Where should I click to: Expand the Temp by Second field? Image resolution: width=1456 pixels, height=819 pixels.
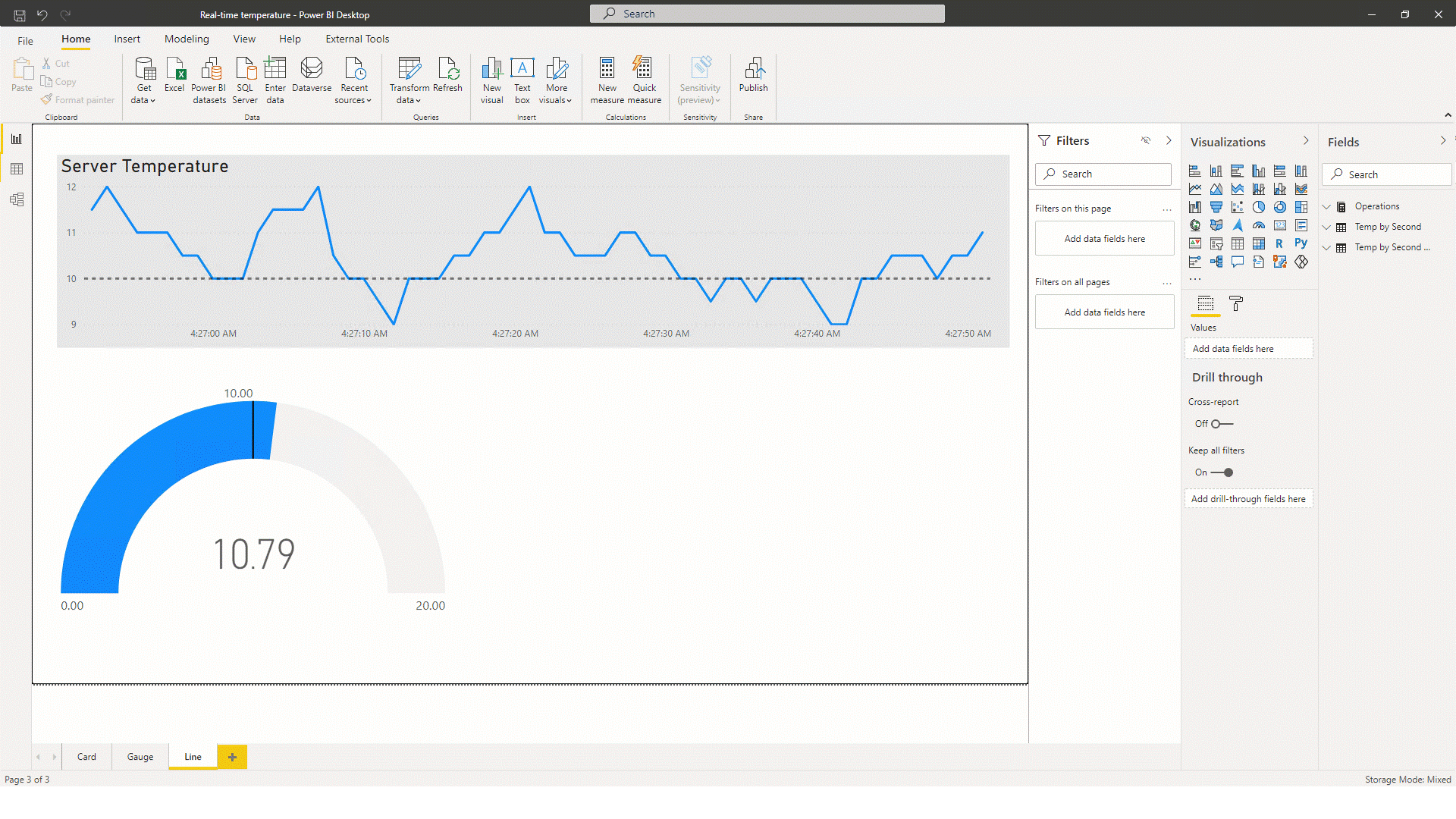tap(1327, 227)
